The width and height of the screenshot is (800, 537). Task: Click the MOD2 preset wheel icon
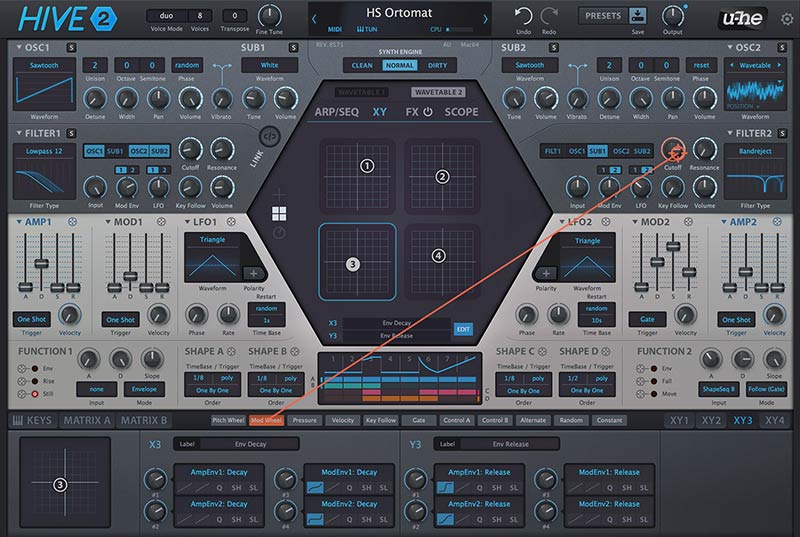(688, 222)
